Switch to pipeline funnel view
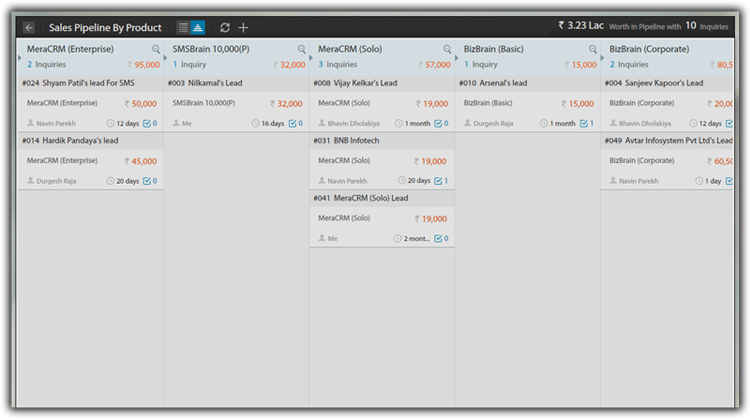 [x=198, y=28]
